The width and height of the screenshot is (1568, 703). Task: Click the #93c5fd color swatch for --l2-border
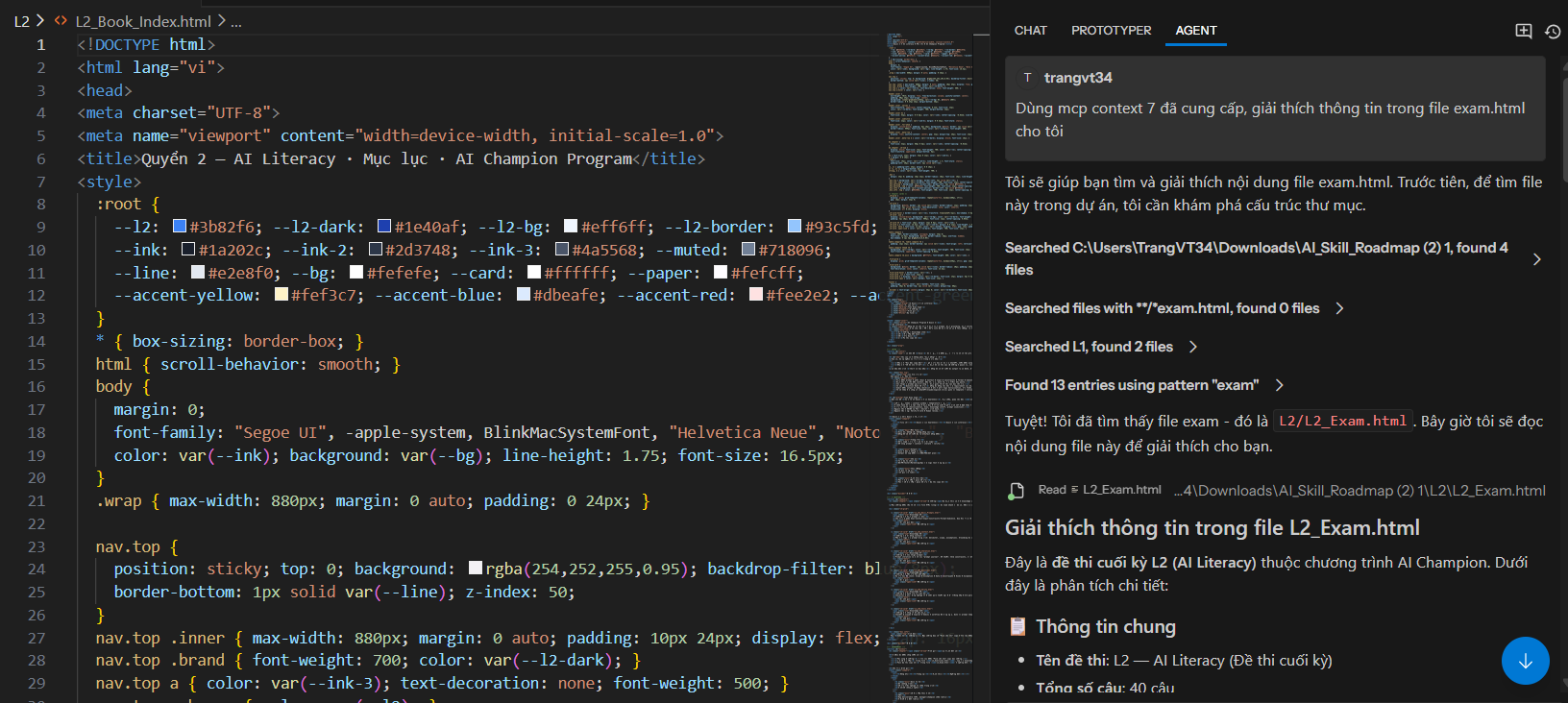795,227
